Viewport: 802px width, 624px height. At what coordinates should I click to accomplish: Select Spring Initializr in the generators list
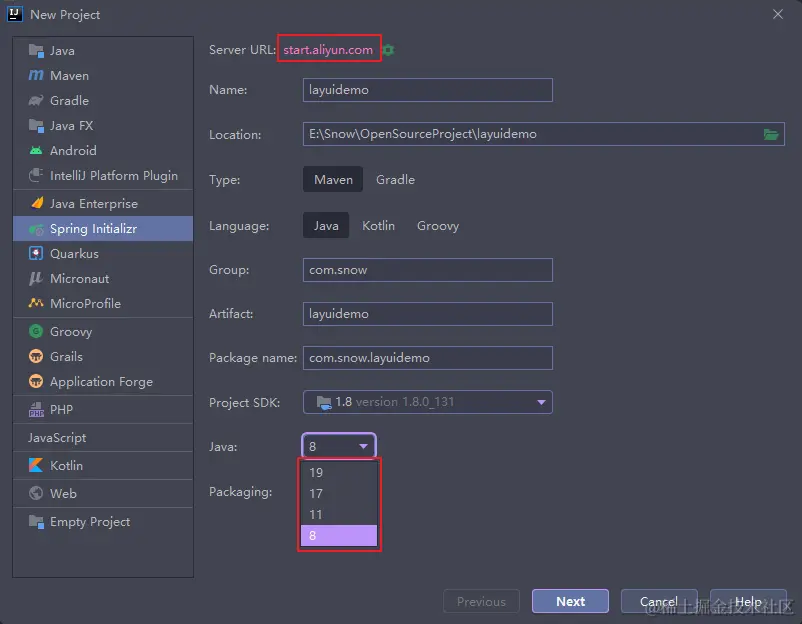point(103,229)
